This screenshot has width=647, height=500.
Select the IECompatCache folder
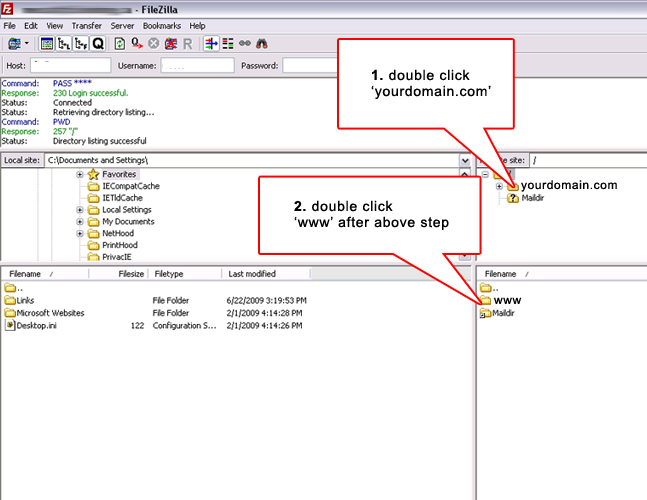[131, 186]
